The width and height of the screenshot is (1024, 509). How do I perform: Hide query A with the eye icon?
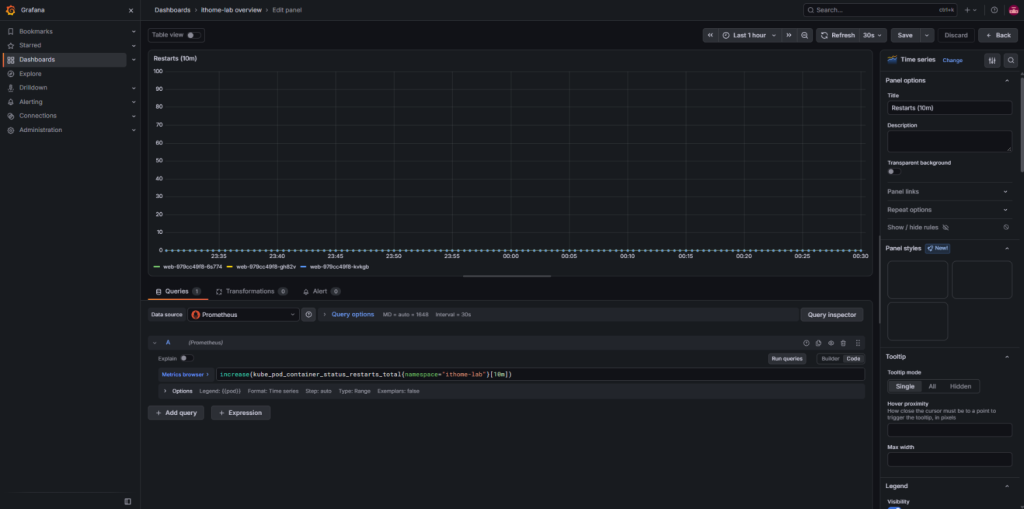coord(831,343)
